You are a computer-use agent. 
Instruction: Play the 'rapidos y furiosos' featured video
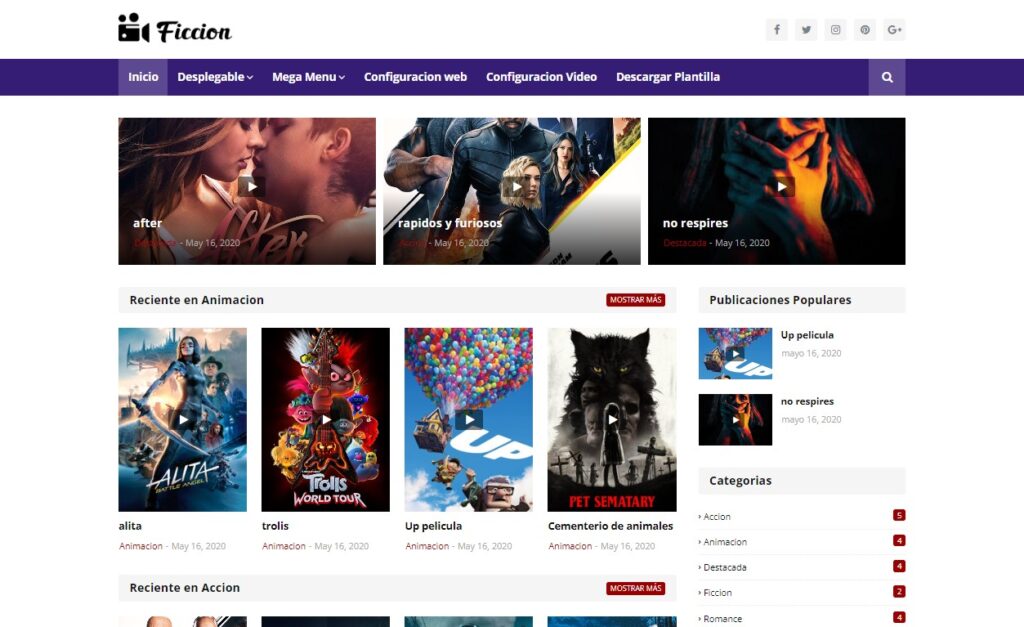pyautogui.click(x=516, y=187)
